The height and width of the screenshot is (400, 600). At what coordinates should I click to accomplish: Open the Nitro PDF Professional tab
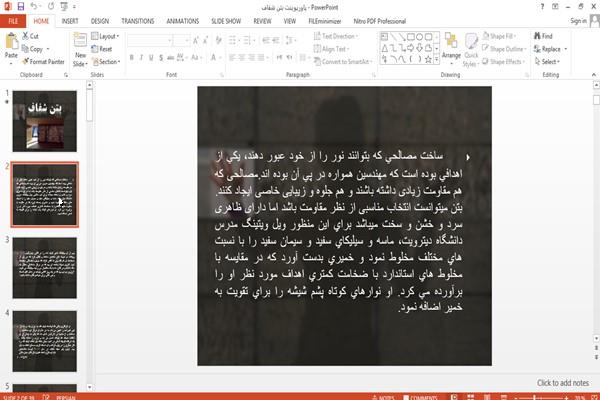pyautogui.click(x=379, y=21)
